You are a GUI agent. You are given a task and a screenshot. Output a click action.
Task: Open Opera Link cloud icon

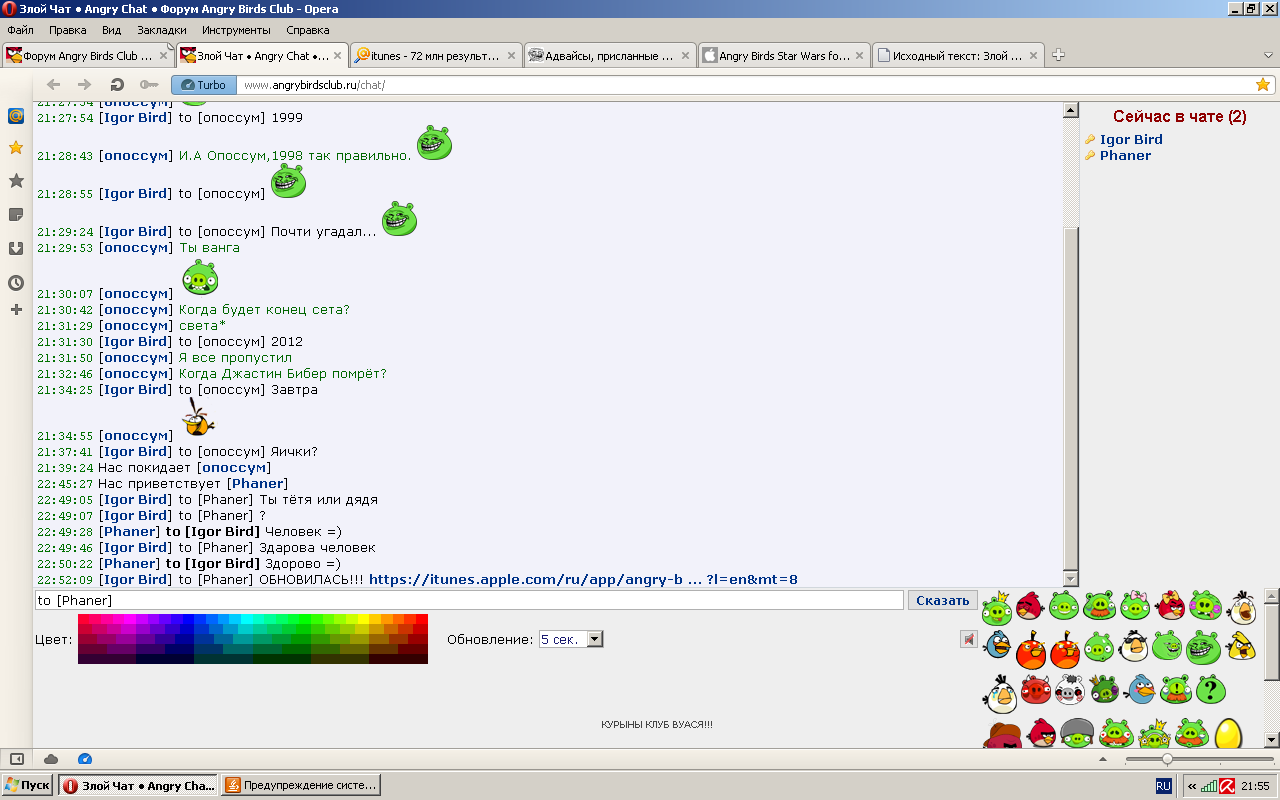pos(51,759)
